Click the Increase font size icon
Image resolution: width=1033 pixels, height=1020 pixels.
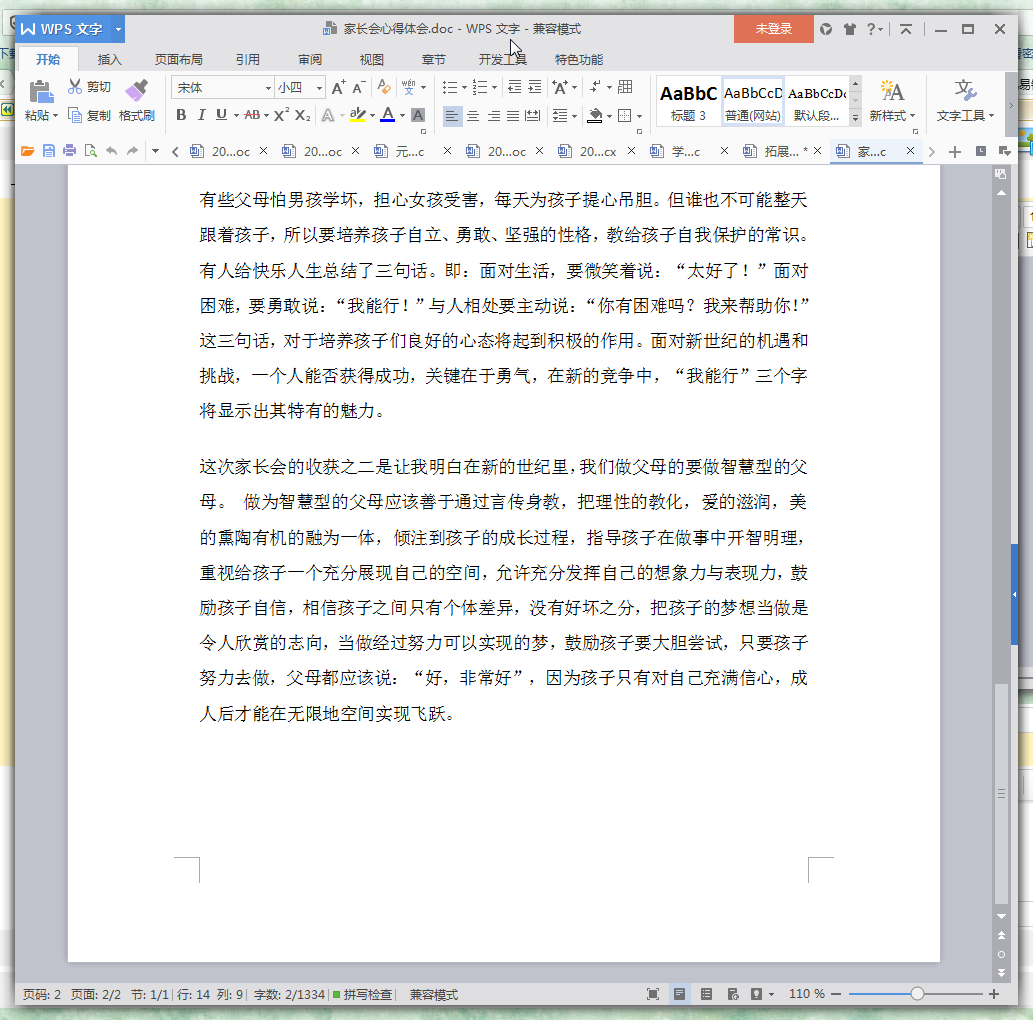338,88
